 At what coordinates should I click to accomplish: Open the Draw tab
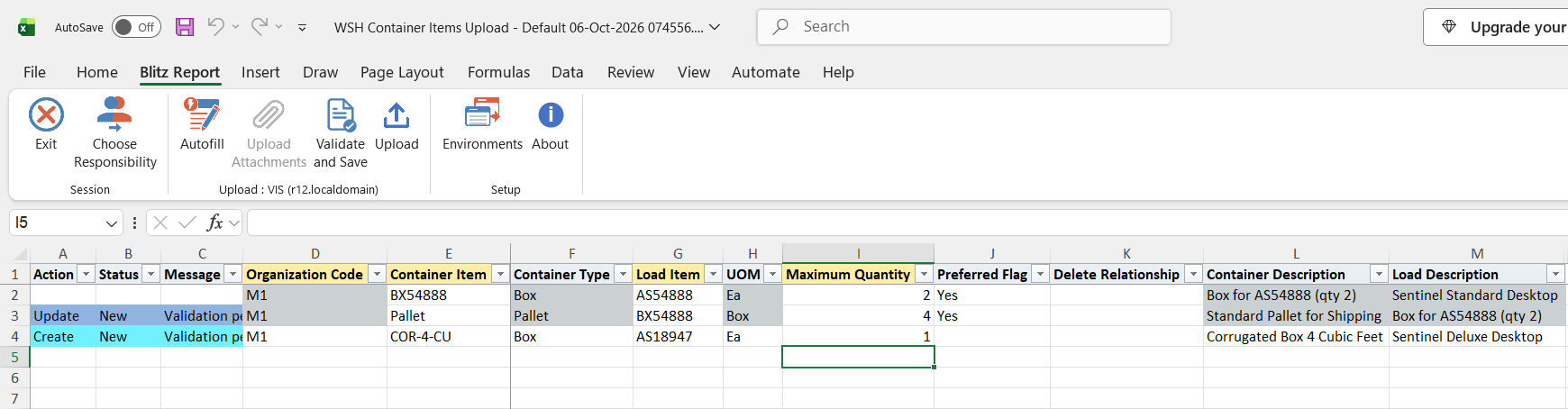[x=320, y=72]
